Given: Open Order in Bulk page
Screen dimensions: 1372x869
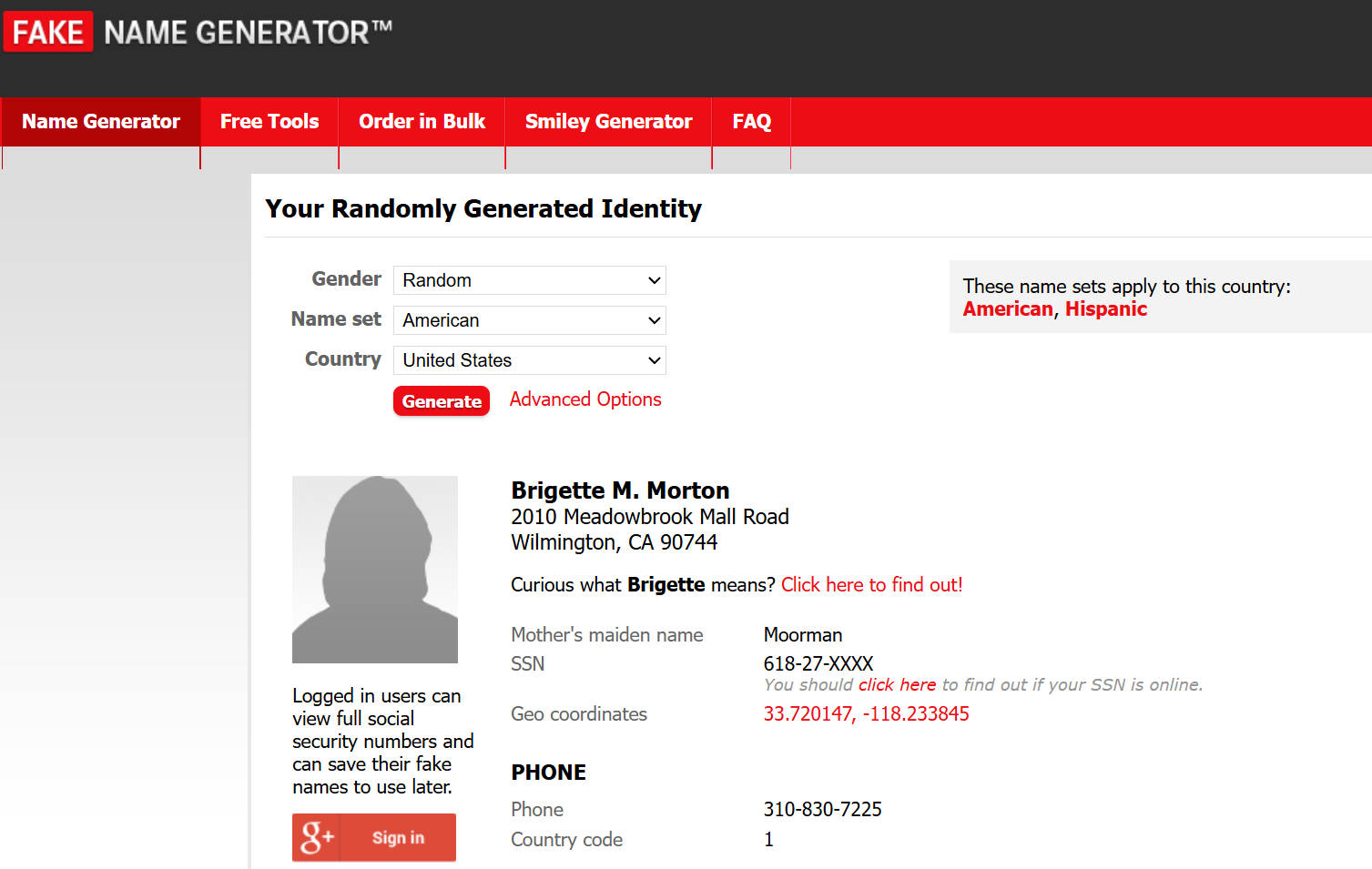Looking at the screenshot, I should click(422, 122).
